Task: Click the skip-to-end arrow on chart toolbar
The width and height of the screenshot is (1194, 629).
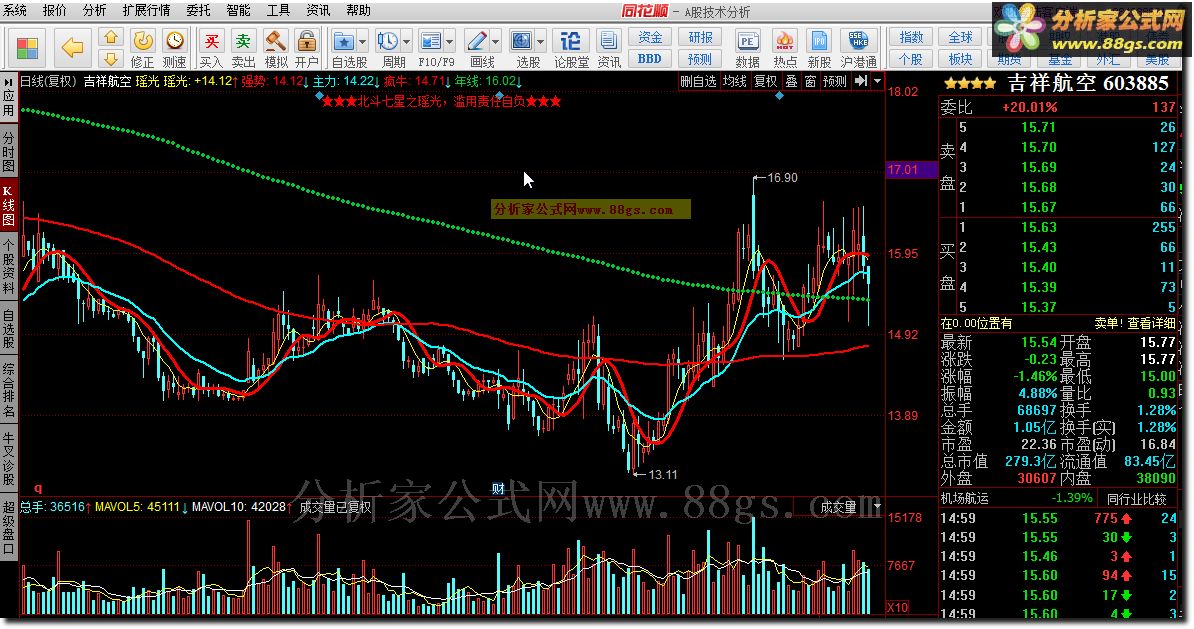Action: [860, 81]
